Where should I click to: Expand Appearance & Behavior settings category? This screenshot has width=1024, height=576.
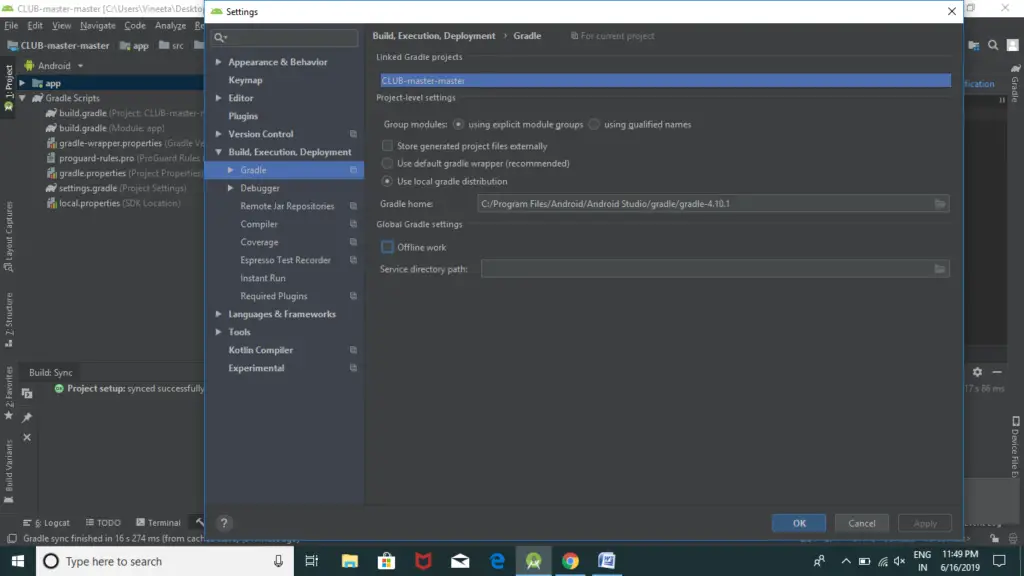point(219,62)
